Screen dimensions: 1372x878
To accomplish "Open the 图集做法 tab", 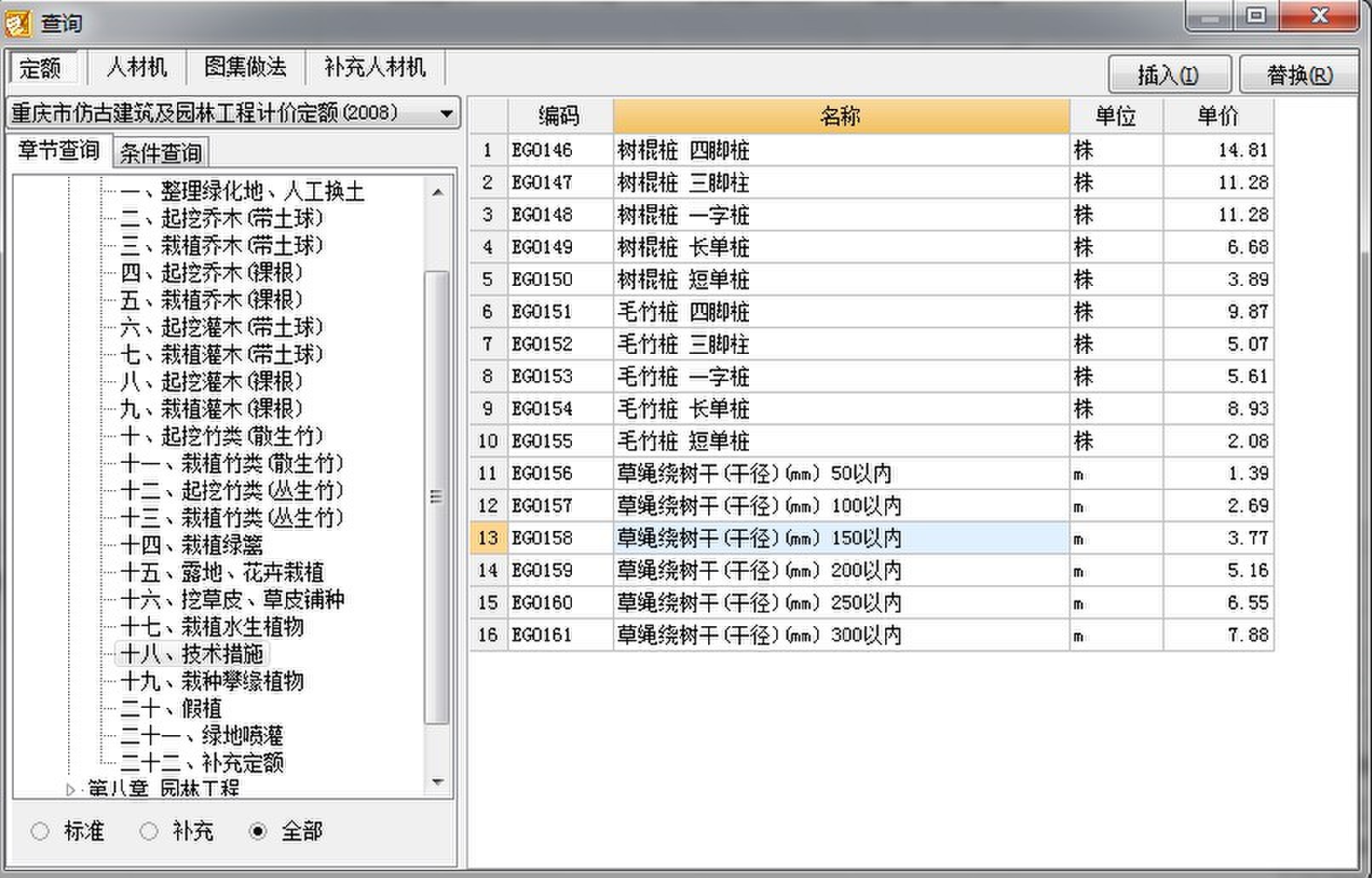I will point(245,67).
